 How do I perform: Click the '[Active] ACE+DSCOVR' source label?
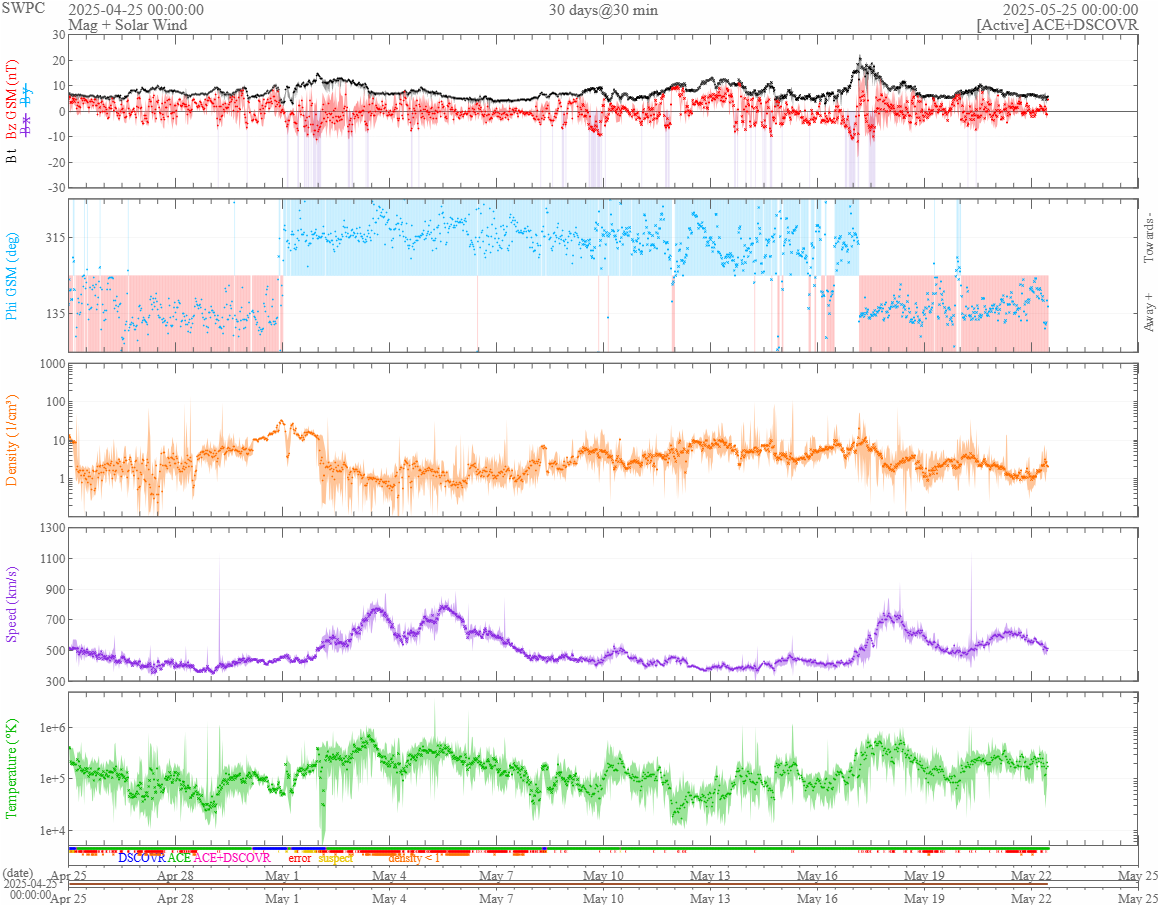click(x=1057, y=25)
